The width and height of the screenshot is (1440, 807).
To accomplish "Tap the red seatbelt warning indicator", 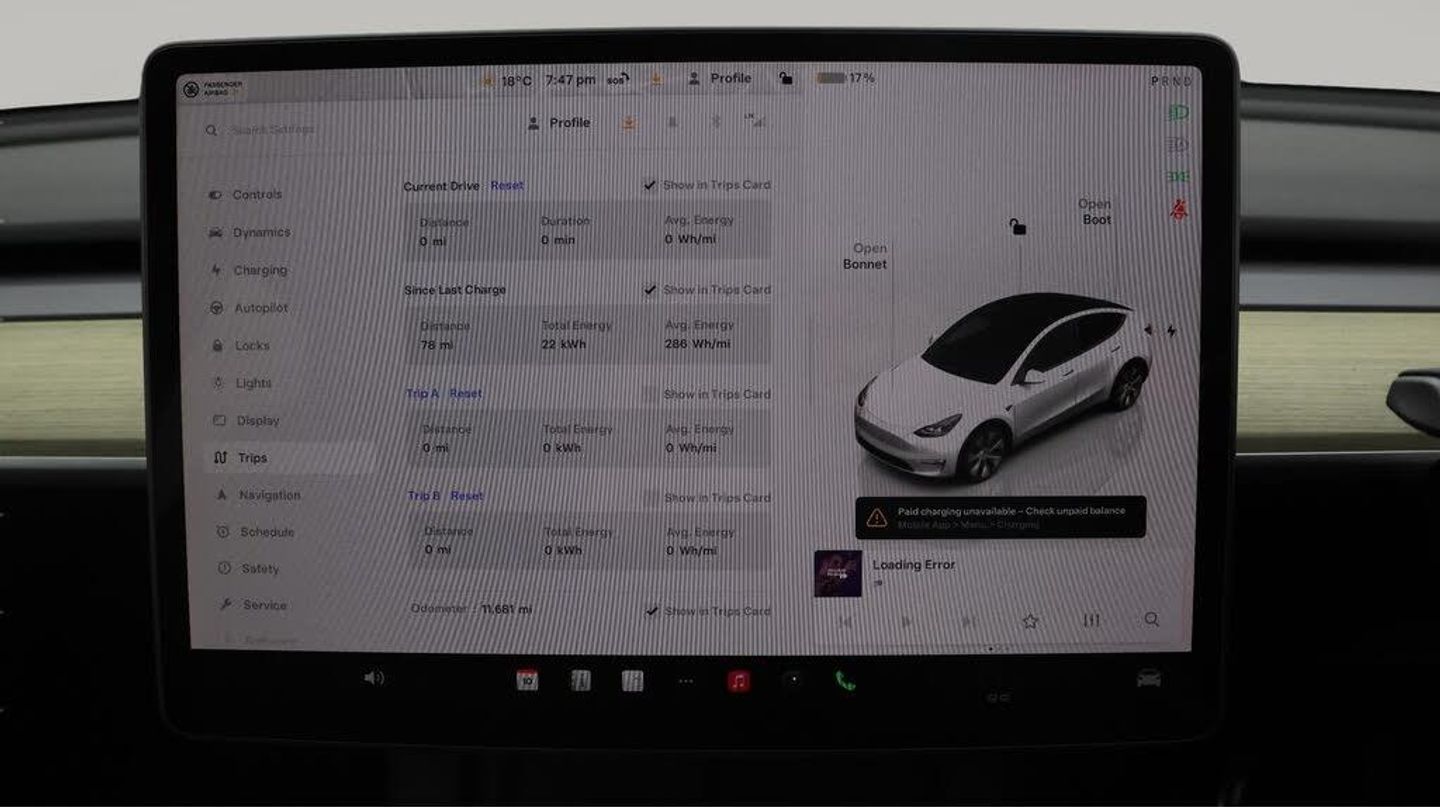I will (1178, 211).
